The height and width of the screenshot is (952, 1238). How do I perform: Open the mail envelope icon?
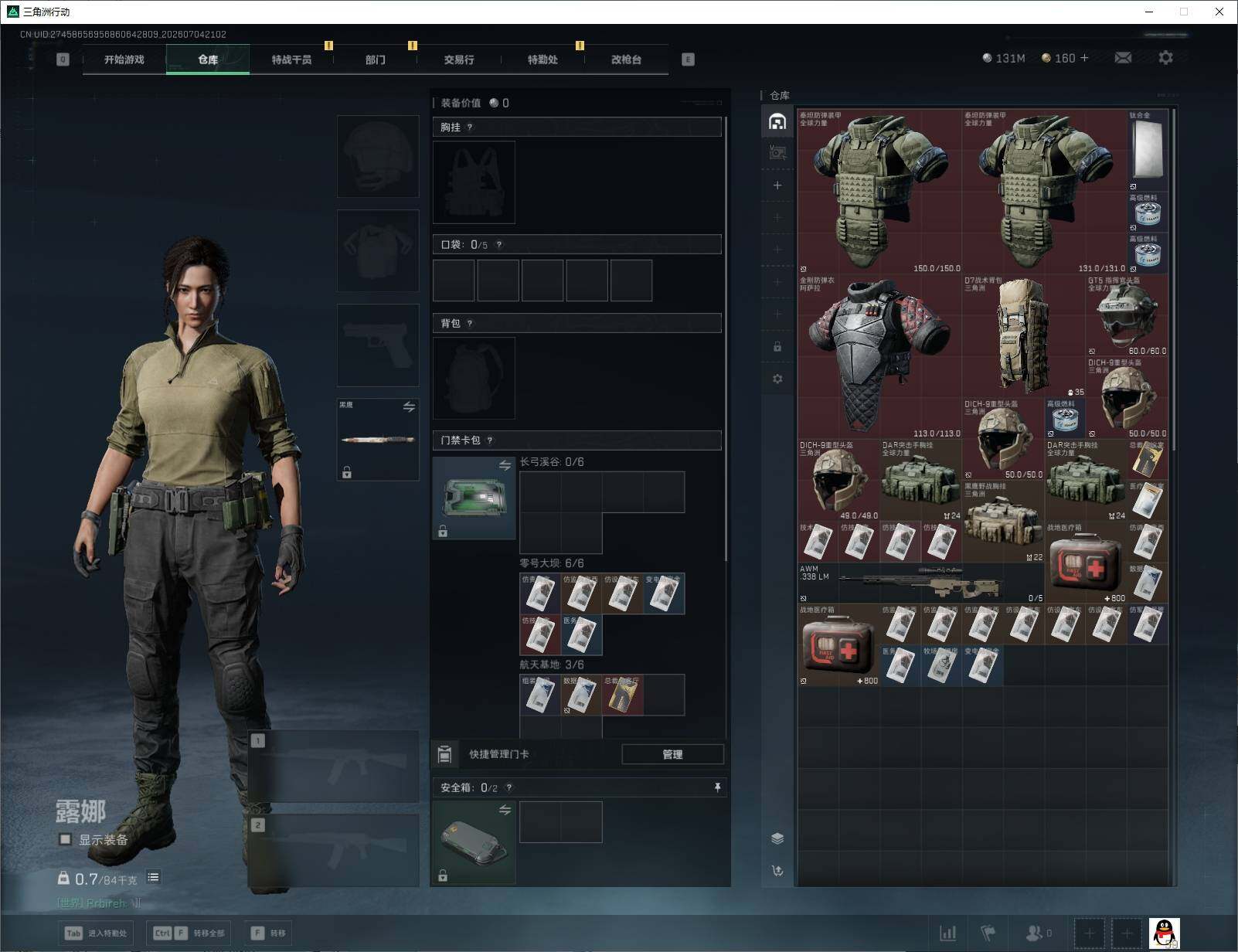coord(1123,58)
